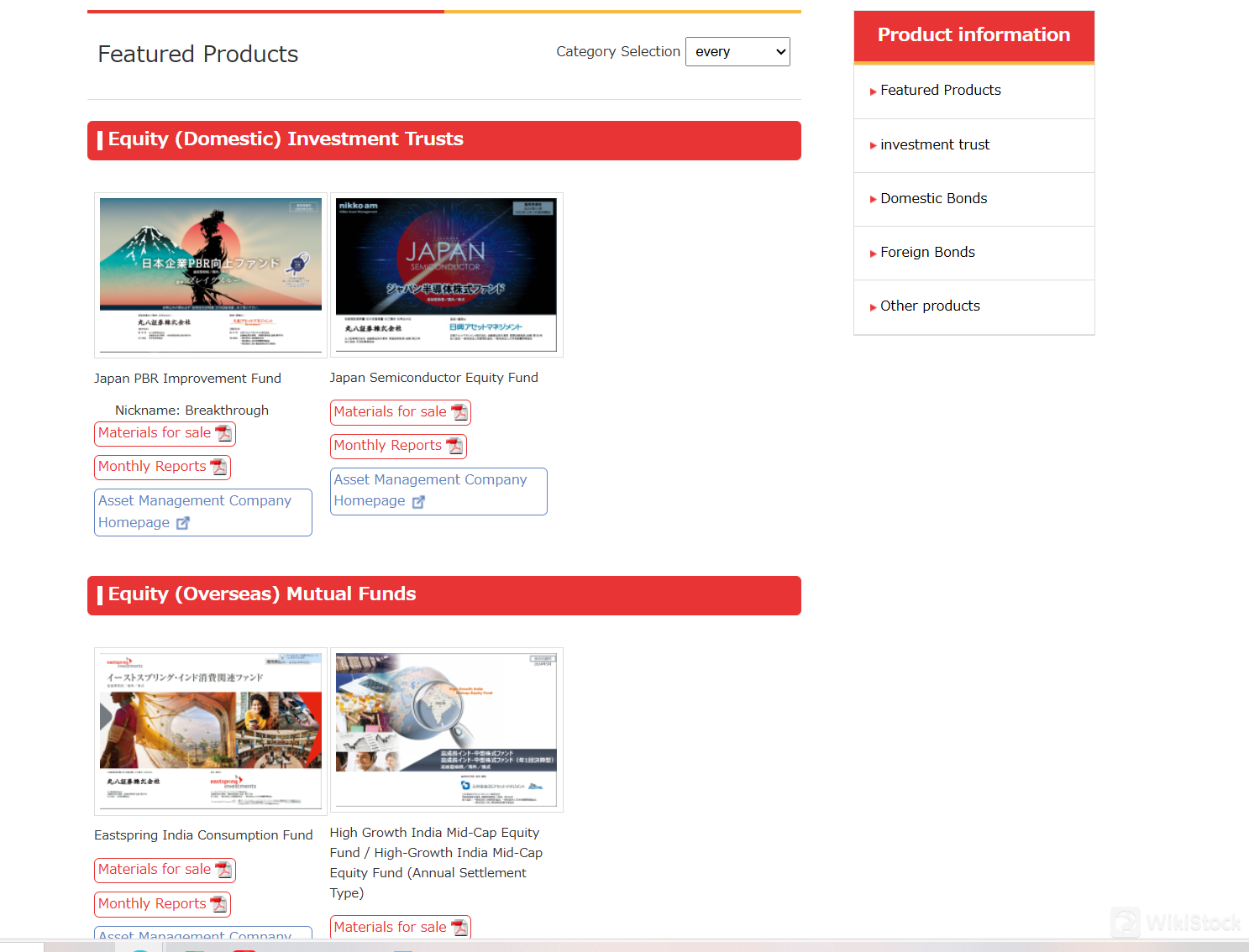Click PDF icon beside Semiconductor Monthly Reports

click(454, 447)
